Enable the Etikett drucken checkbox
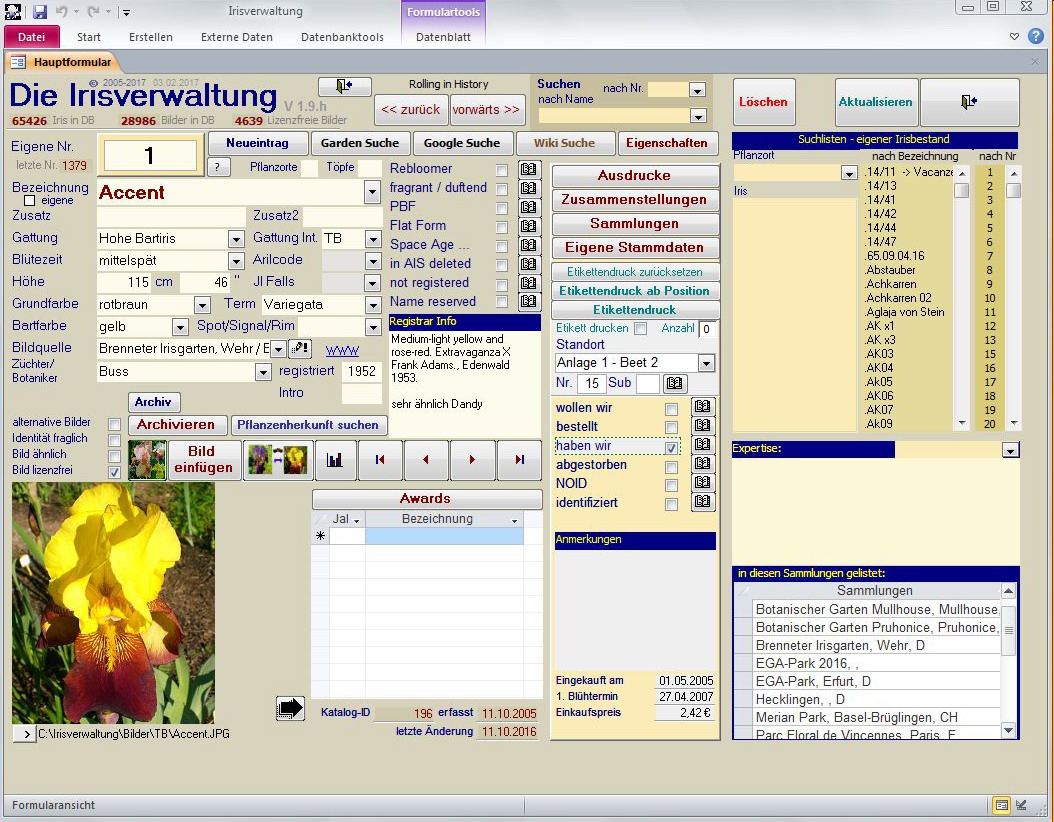 click(x=641, y=329)
